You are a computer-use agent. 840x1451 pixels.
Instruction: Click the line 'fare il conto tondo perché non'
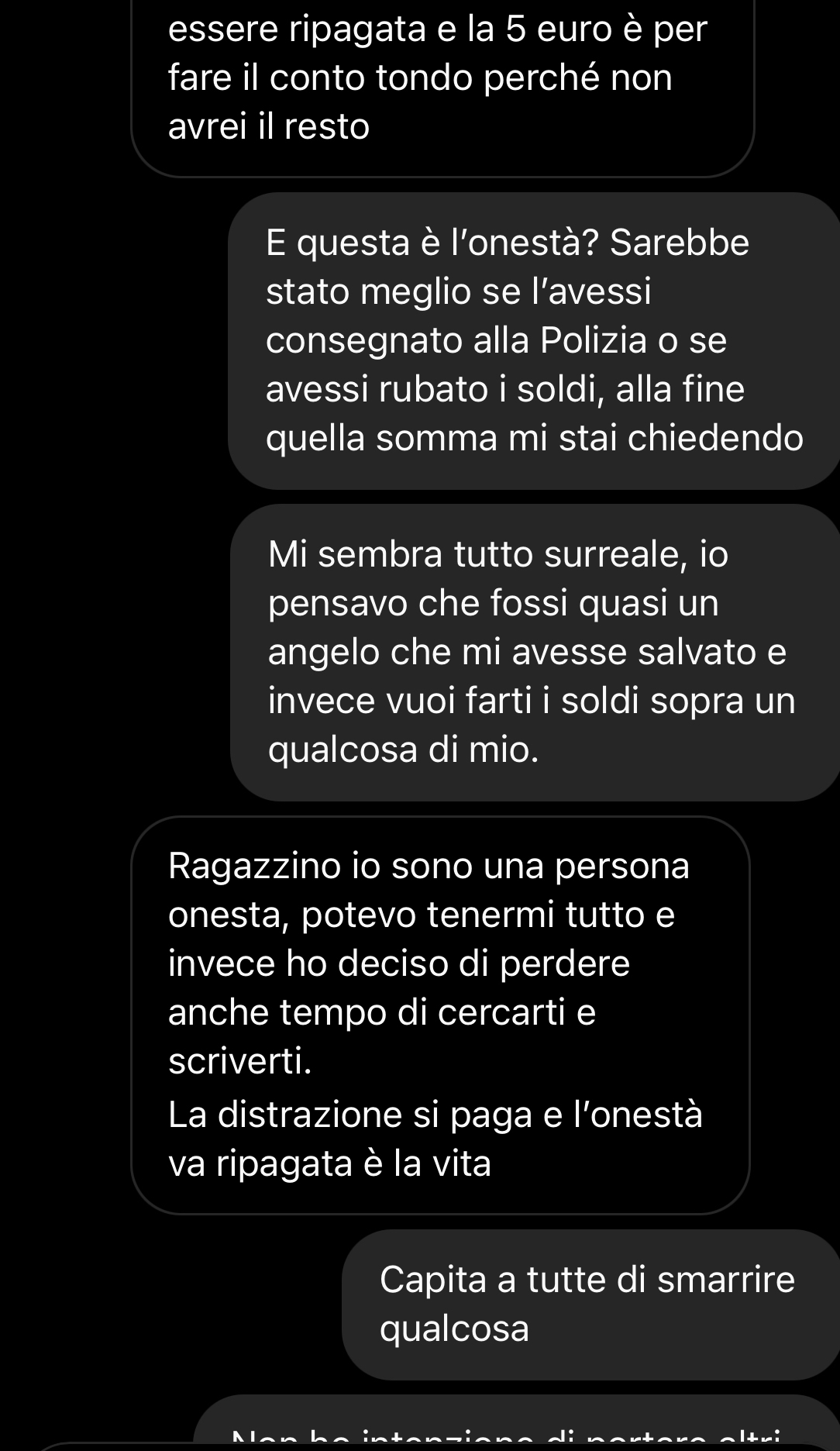pyautogui.click(x=420, y=78)
